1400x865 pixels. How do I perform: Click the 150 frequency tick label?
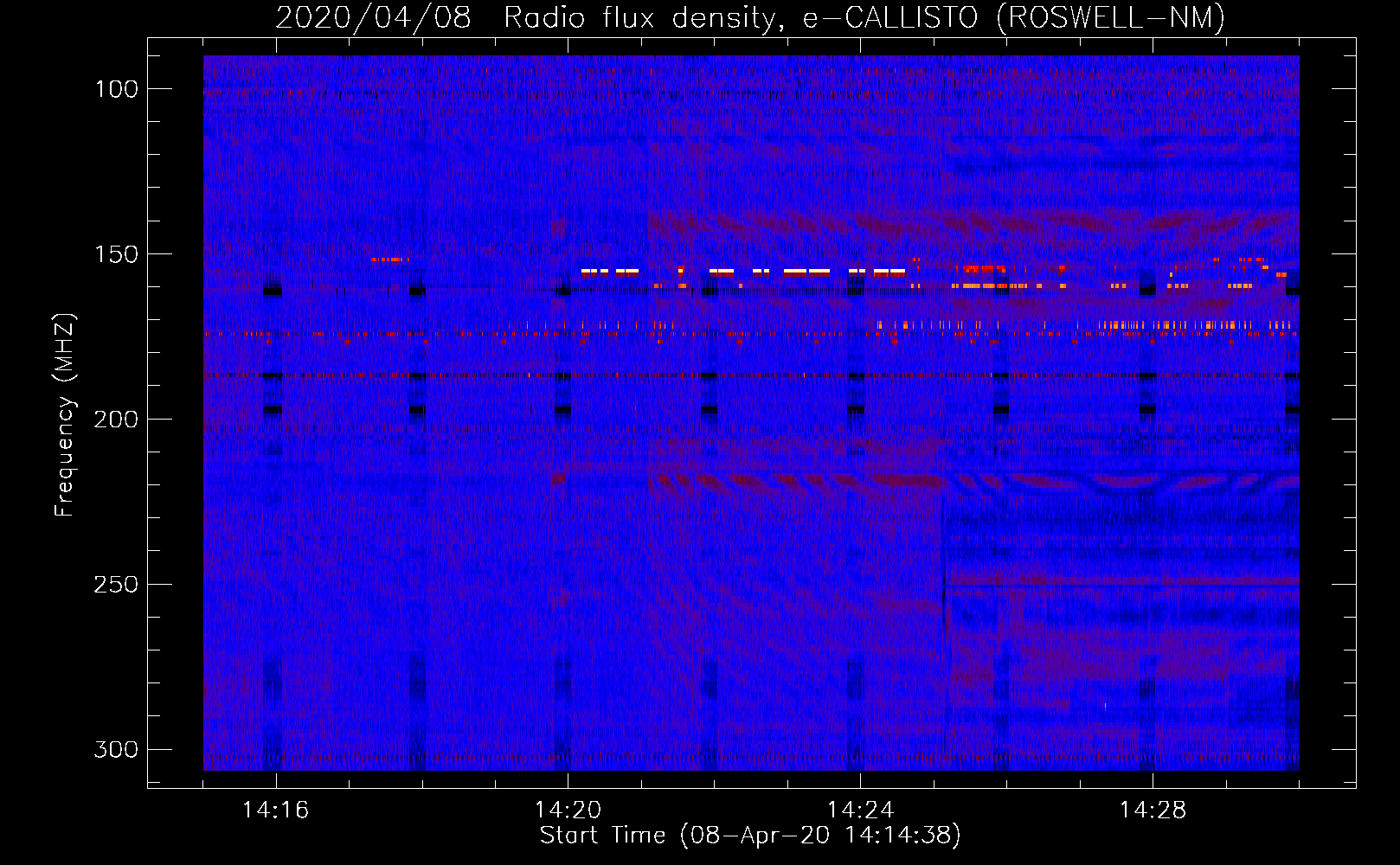tap(116, 254)
